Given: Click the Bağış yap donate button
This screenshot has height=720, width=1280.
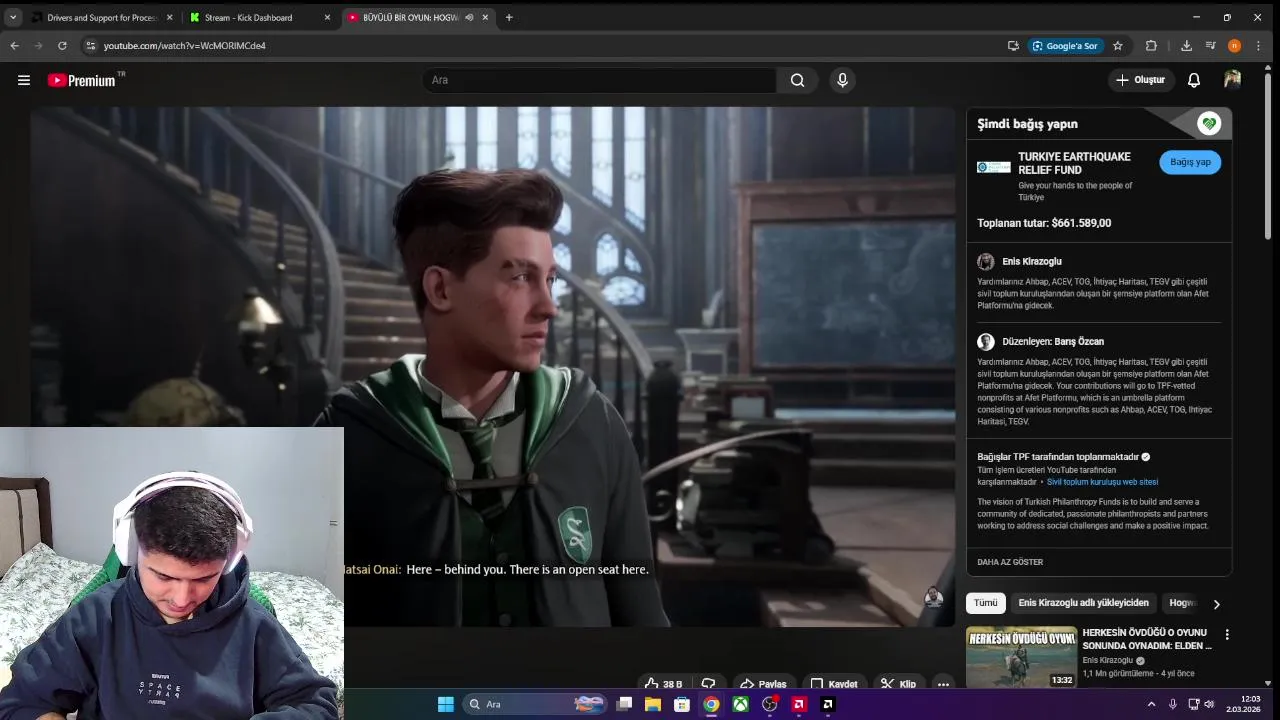Looking at the screenshot, I should 1190,162.
